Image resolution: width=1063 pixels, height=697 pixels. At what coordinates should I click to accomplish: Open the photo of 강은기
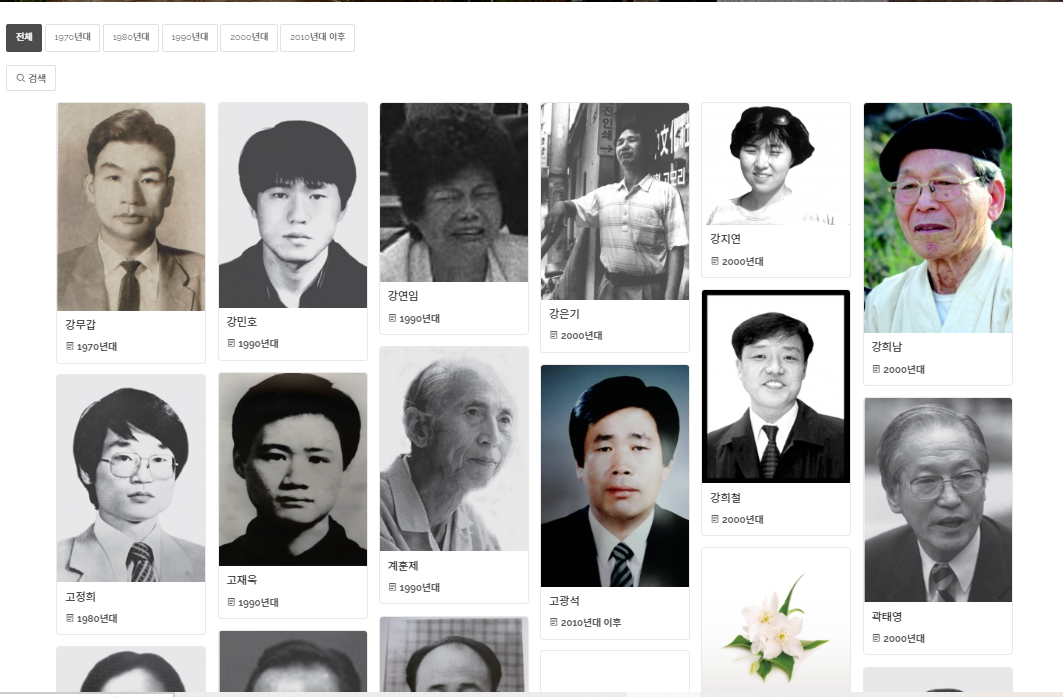[x=615, y=201]
